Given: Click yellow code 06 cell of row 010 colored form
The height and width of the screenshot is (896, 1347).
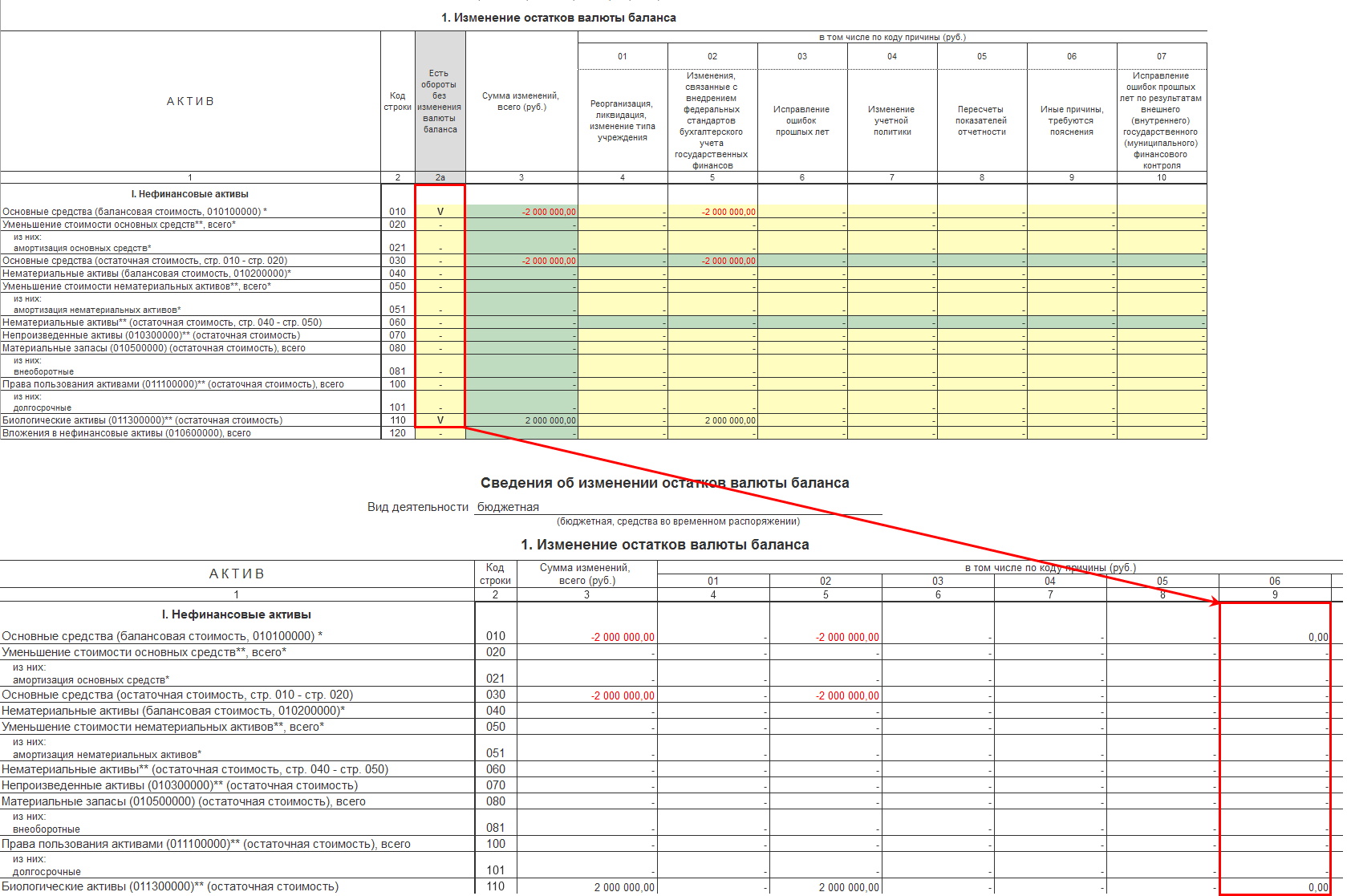Looking at the screenshot, I should (1072, 212).
